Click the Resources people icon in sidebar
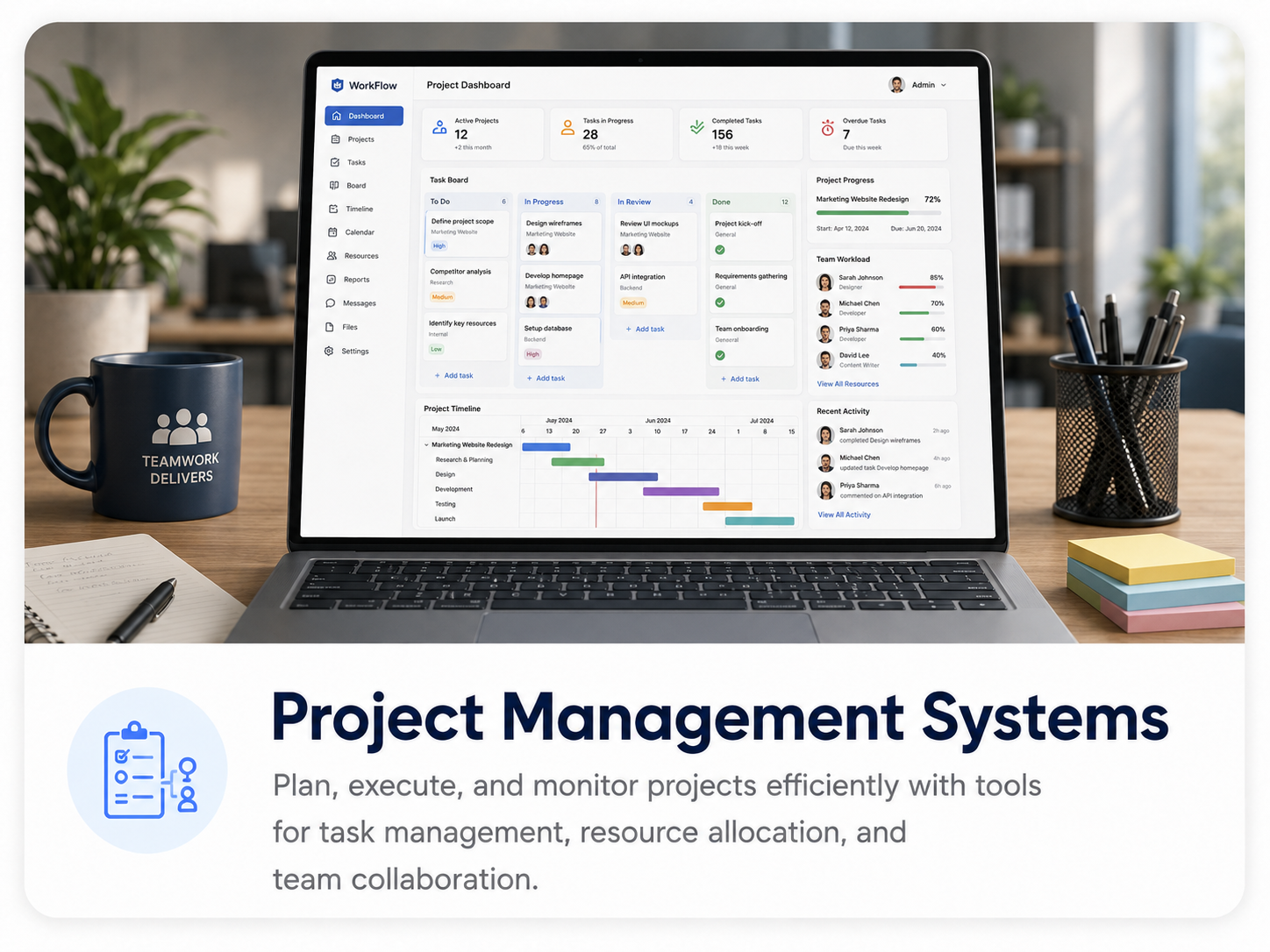This screenshot has height=952, width=1270. pyautogui.click(x=332, y=256)
